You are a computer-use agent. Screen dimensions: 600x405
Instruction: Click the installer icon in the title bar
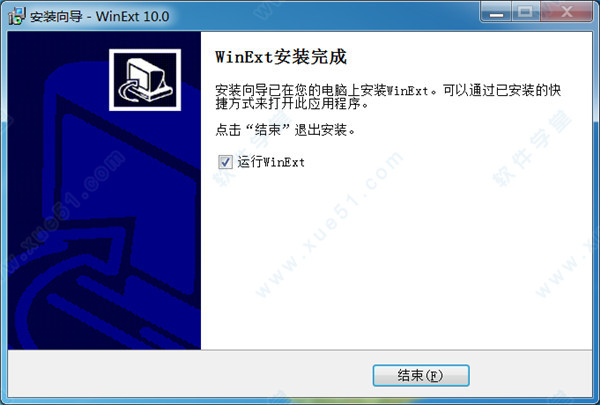click(x=16, y=16)
